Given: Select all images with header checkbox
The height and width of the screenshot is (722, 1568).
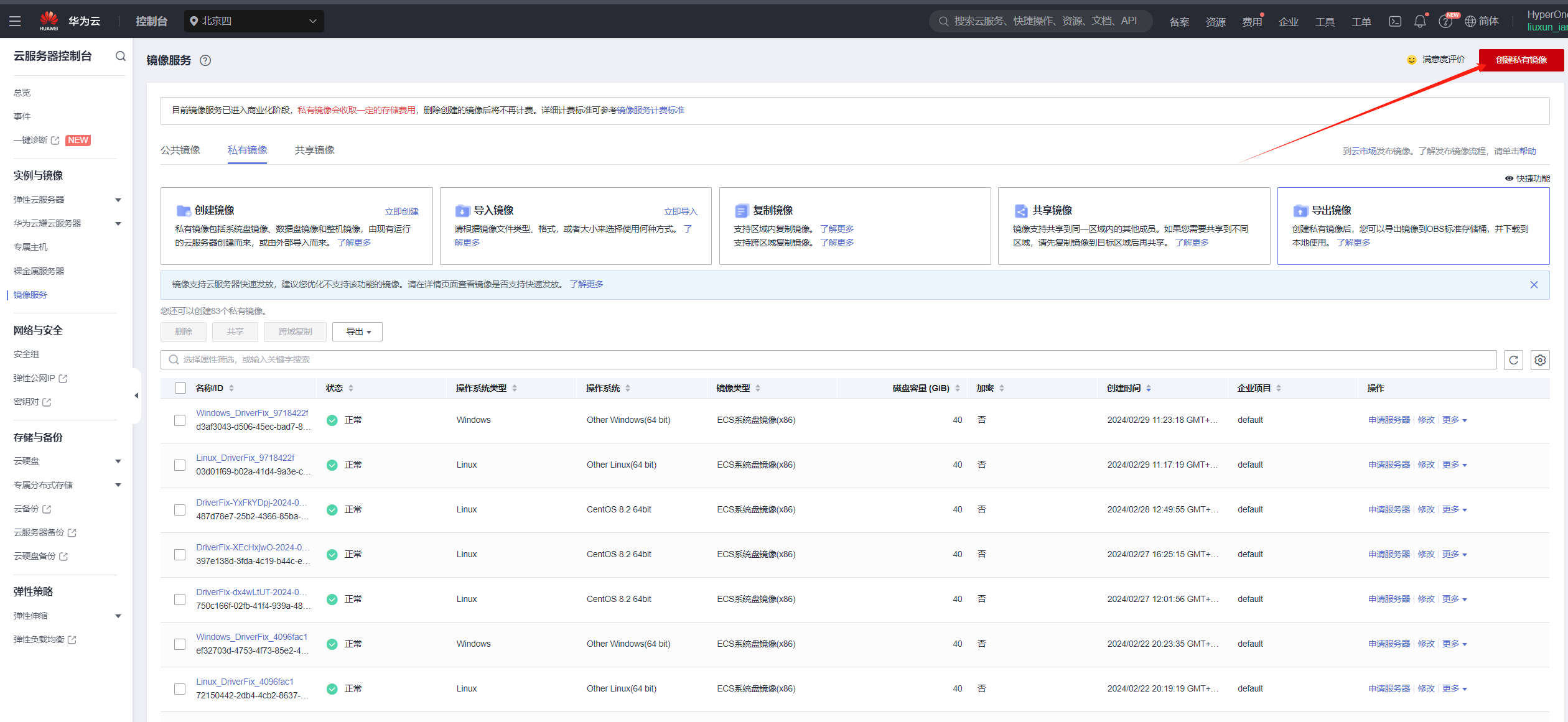Looking at the screenshot, I should (180, 388).
